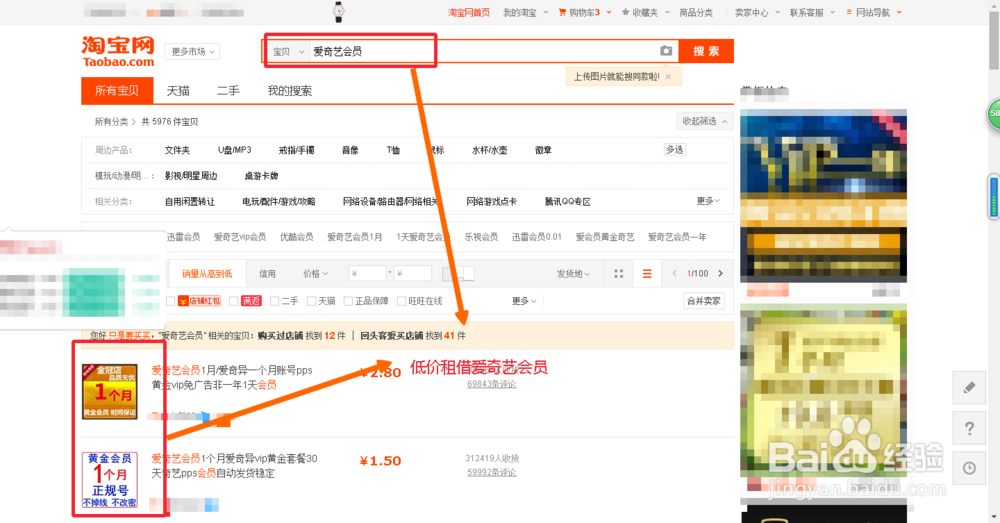Click the Taobao.com logo
Screen dimensions: 1000x523
pyautogui.click(x=118, y=52)
